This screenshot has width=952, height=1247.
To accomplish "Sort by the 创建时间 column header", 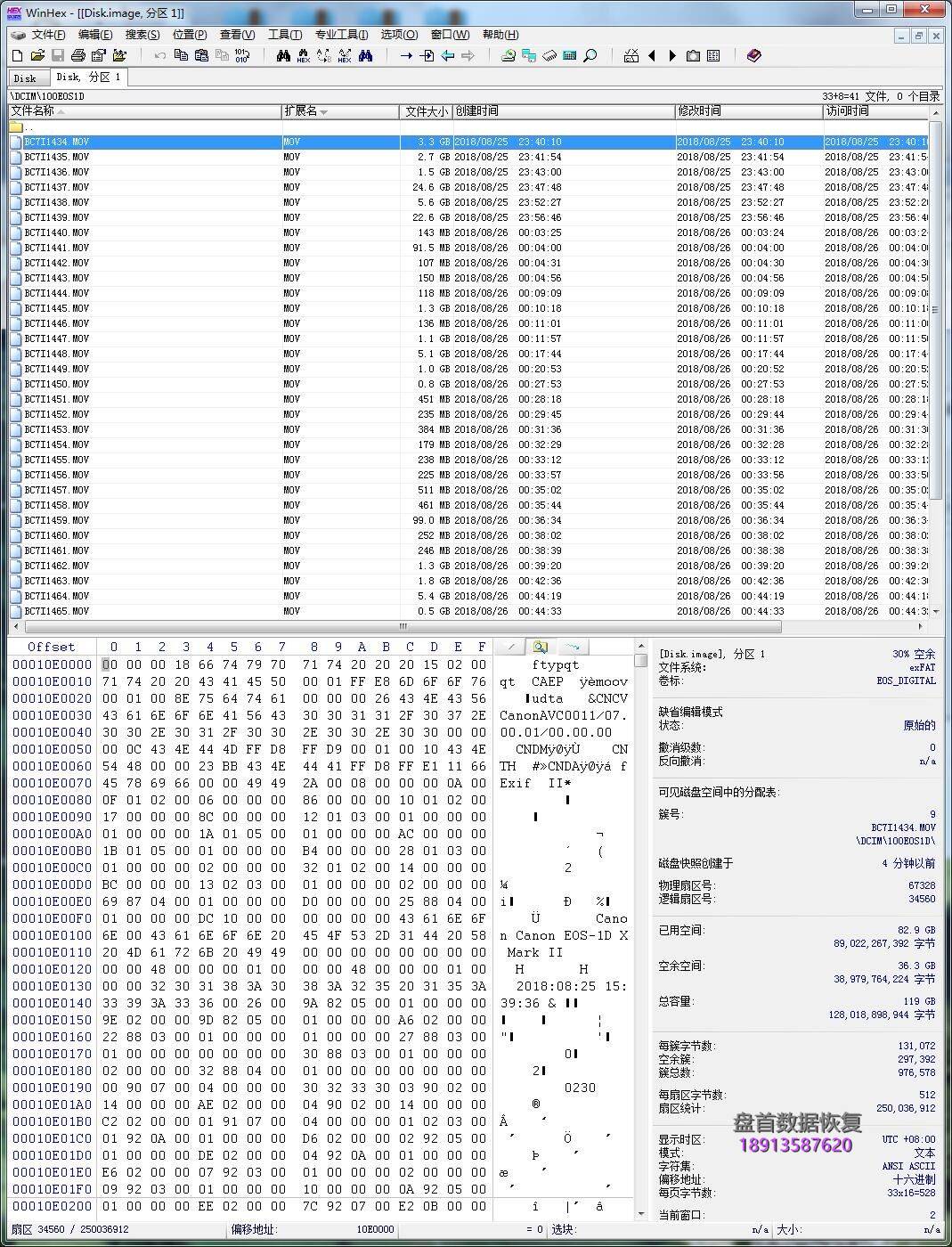I will click(x=563, y=111).
